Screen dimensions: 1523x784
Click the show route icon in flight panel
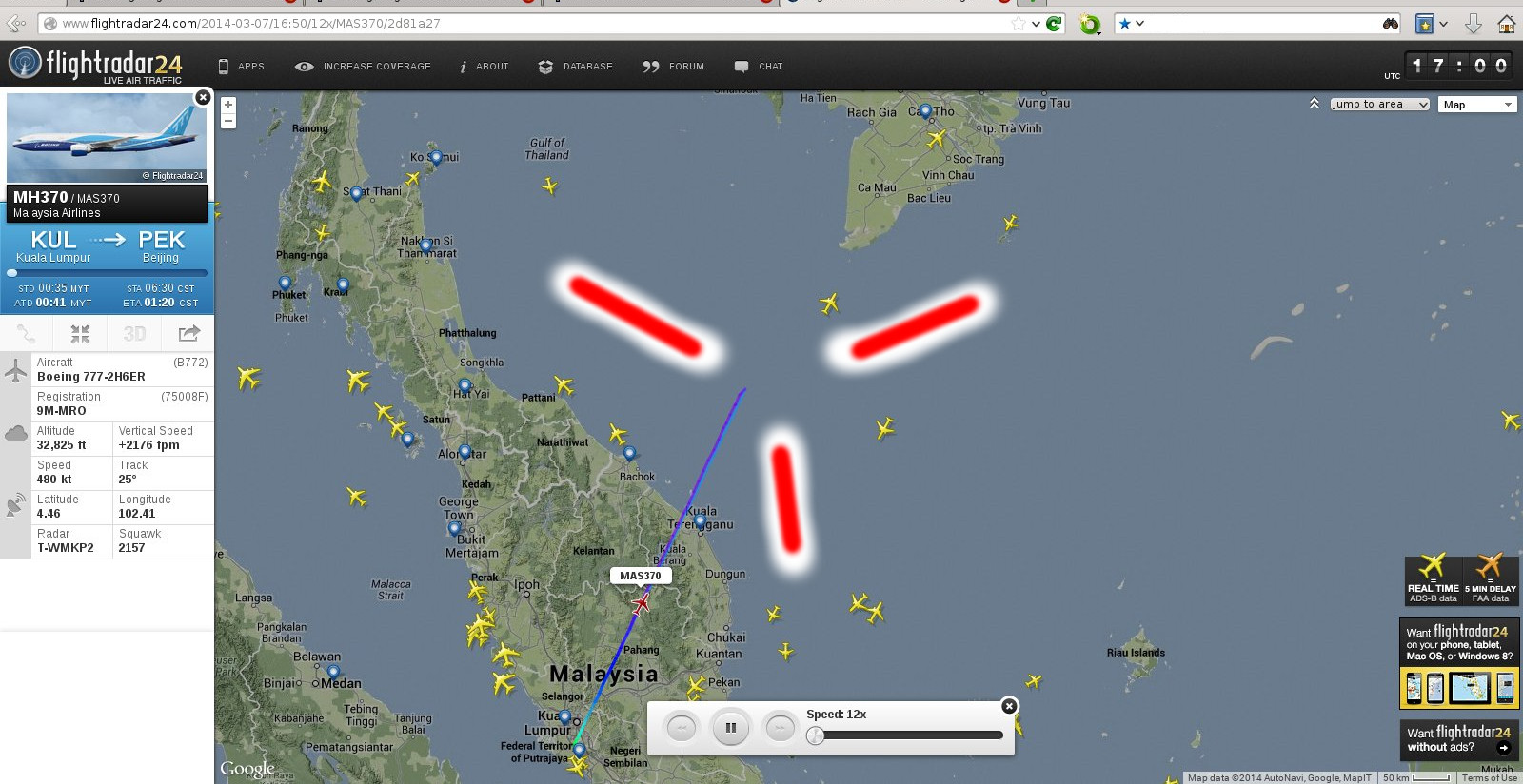[x=26, y=334]
